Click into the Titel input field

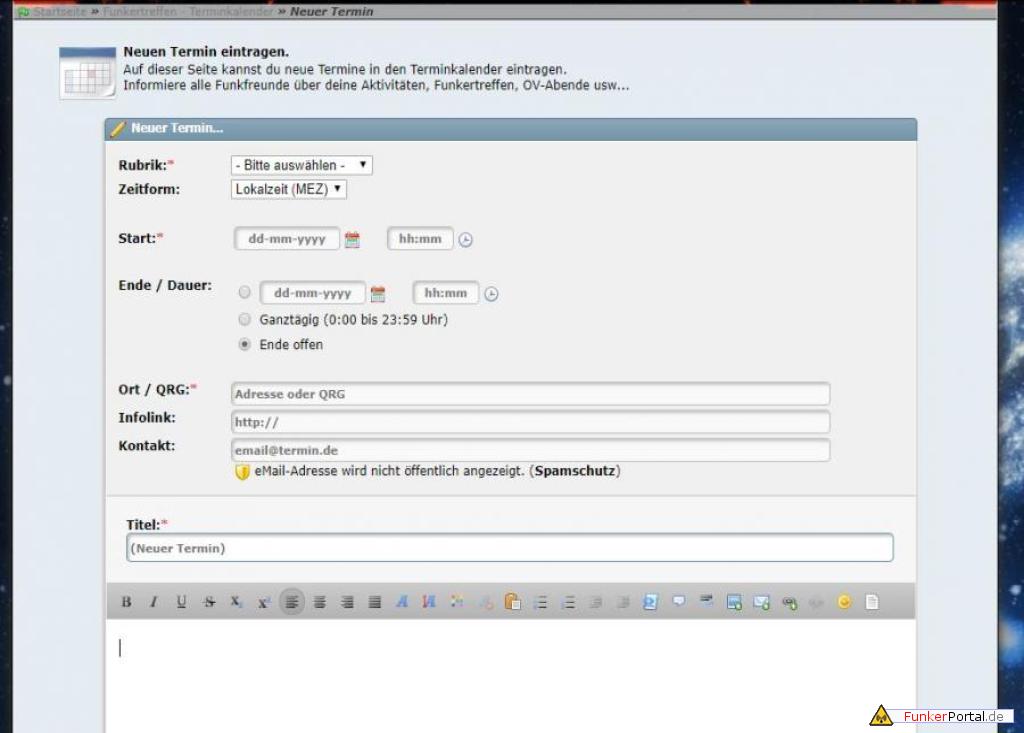pyautogui.click(x=509, y=548)
